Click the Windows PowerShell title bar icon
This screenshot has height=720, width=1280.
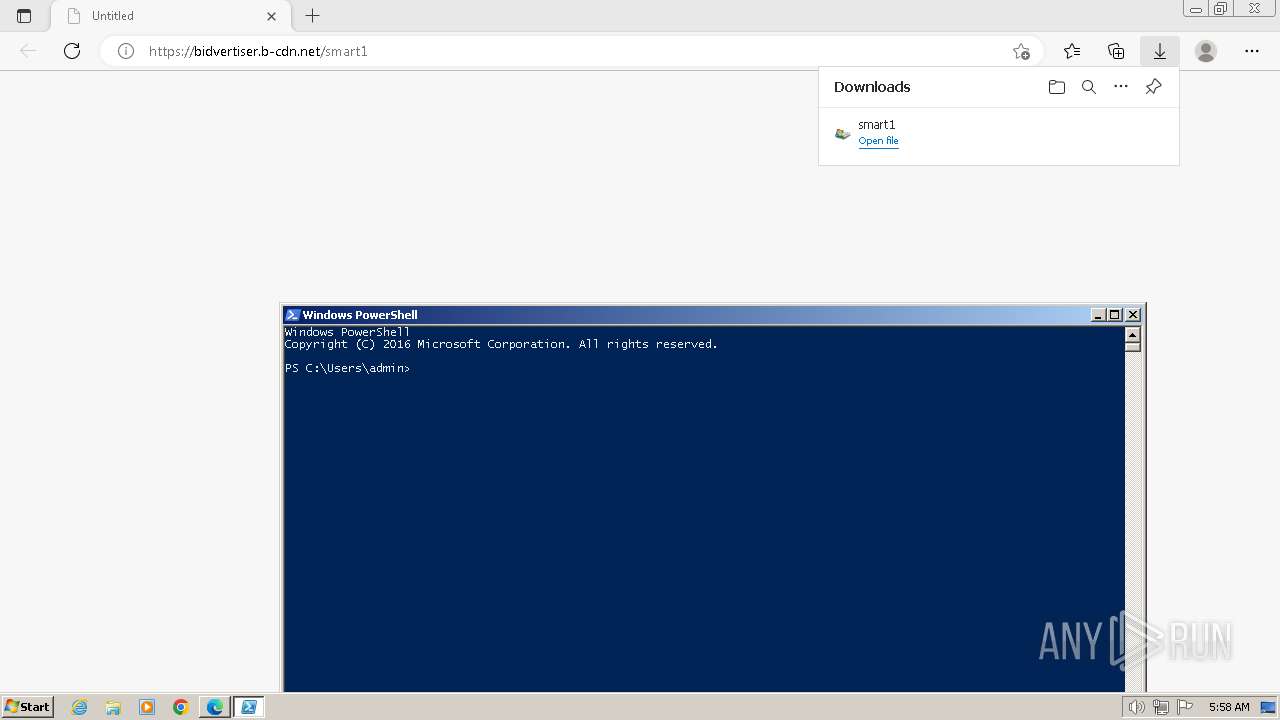tap(292, 314)
